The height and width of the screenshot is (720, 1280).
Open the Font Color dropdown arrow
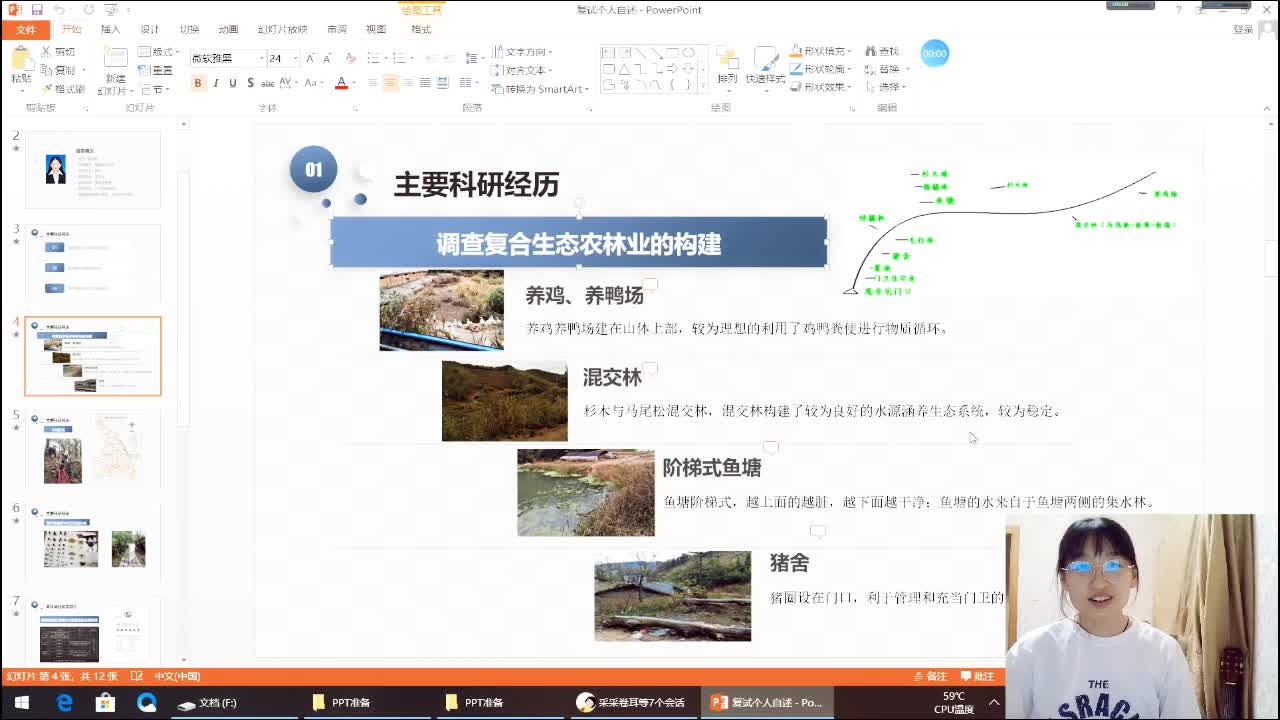pyautogui.click(x=354, y=83)
